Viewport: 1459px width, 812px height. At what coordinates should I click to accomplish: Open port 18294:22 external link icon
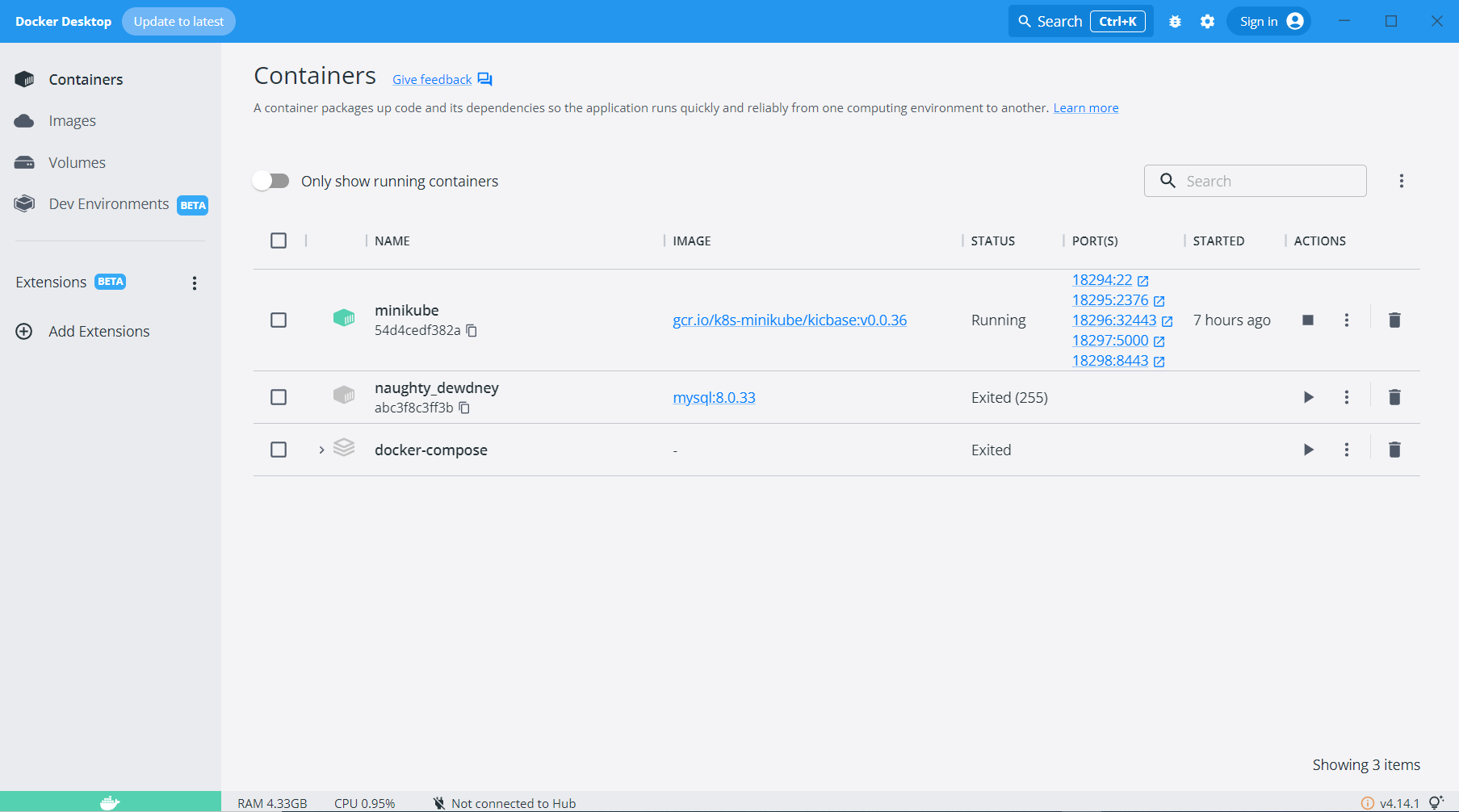(1142, 281)
